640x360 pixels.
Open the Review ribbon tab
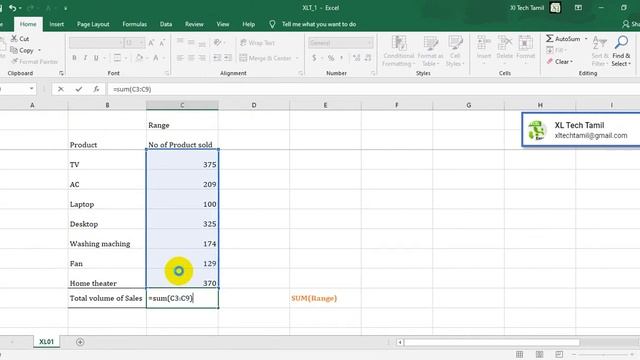194,24
